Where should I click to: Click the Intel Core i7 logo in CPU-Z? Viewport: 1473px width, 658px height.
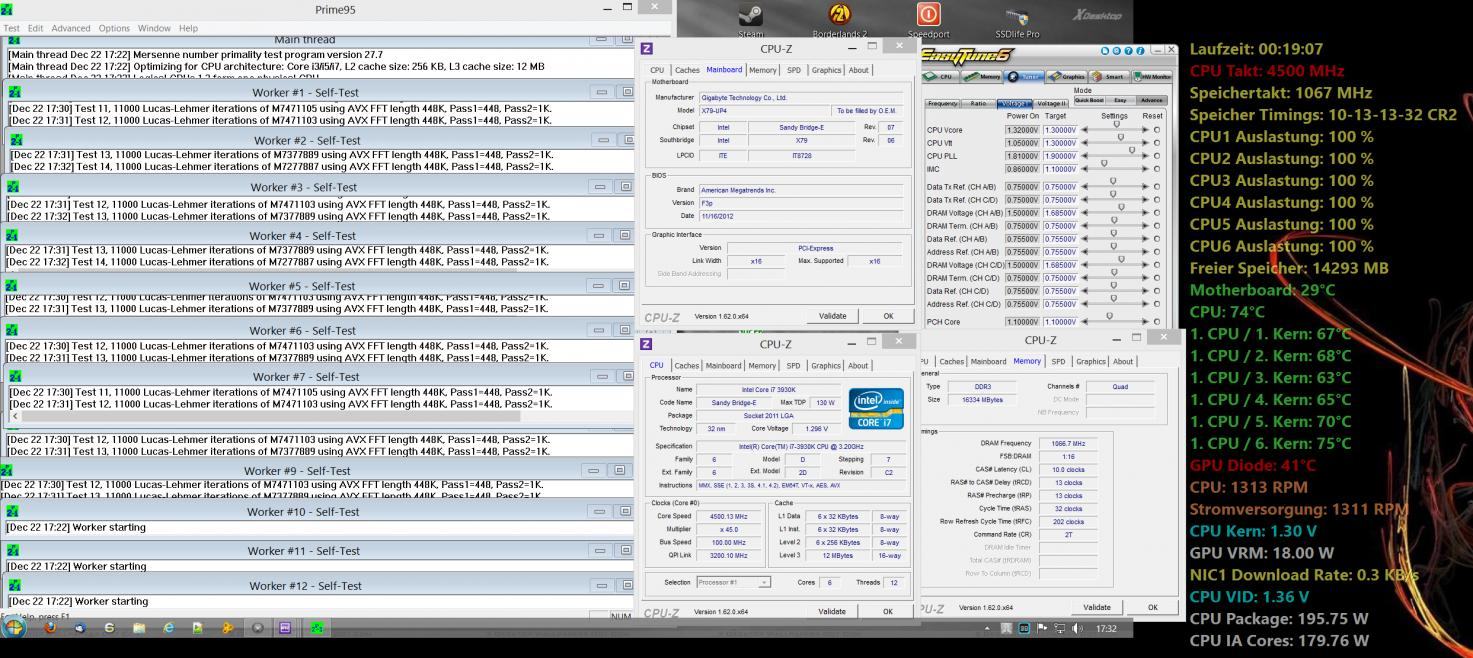[876, 409]
